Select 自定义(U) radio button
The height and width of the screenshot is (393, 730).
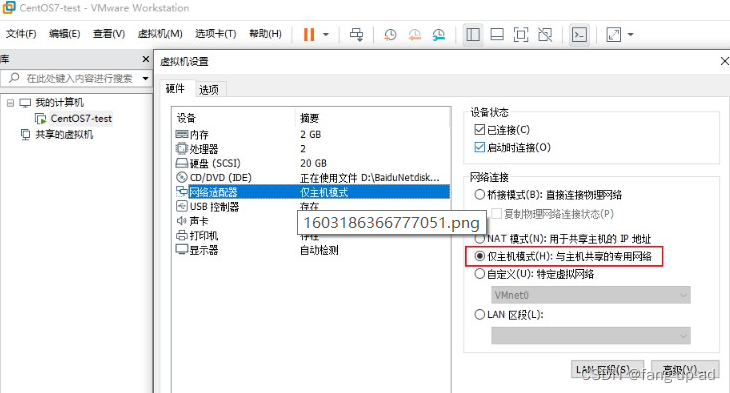(x=480, y=274)
